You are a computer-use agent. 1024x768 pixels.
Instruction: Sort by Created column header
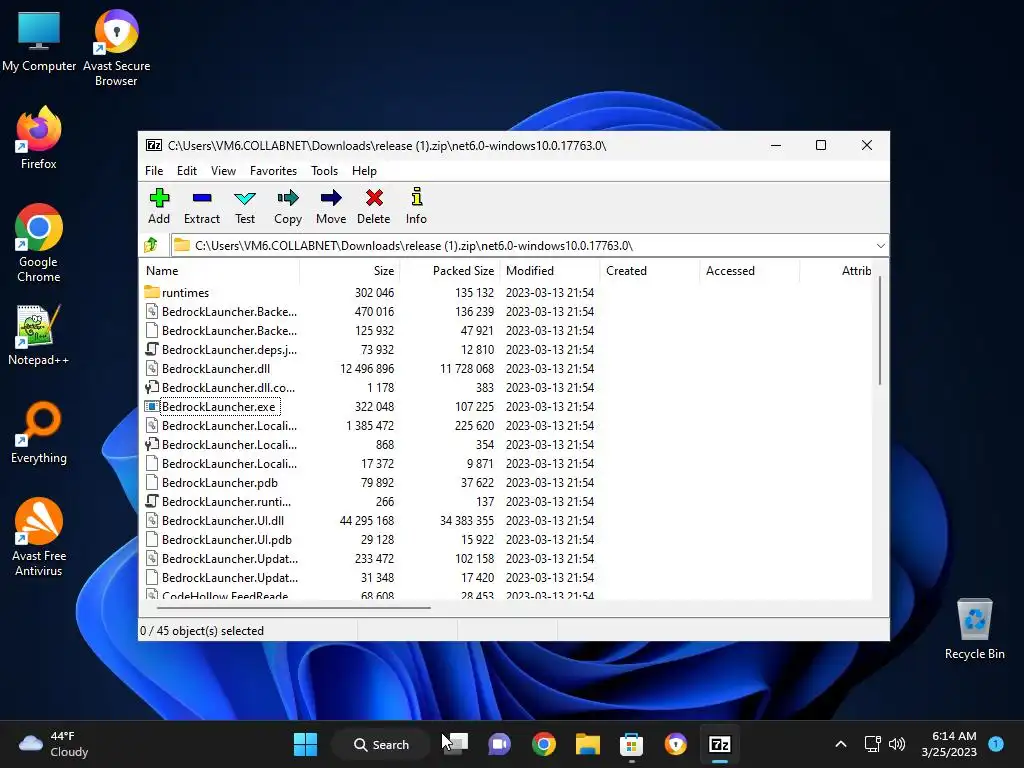point(649,270)
